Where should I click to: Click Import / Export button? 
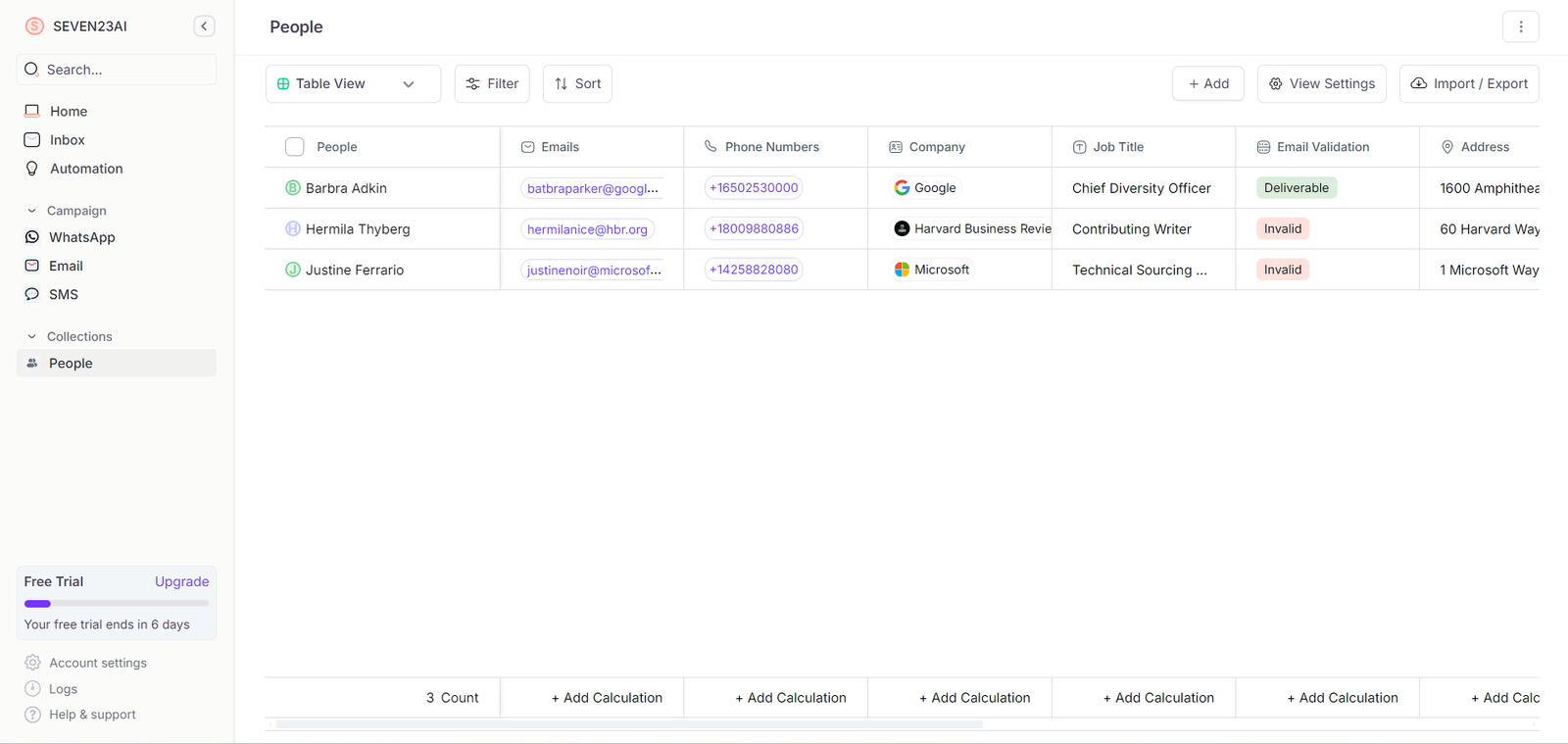pos(1469,83)
